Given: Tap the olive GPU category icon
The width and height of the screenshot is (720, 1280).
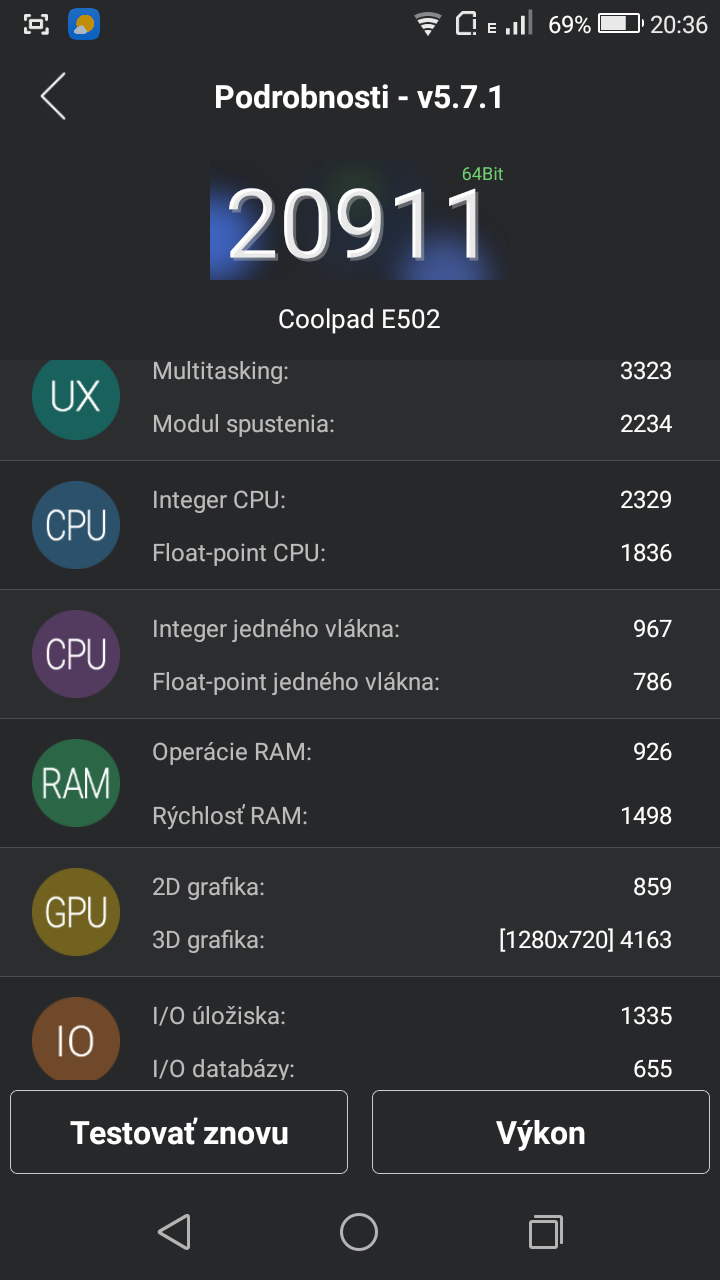Looking at the screenshot, I should pos(76,912).
